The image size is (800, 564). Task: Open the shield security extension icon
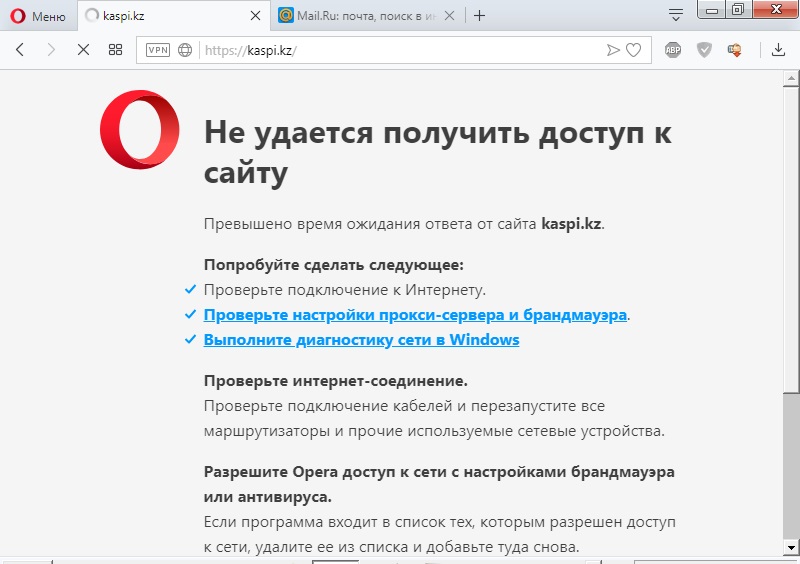(704, 50)
